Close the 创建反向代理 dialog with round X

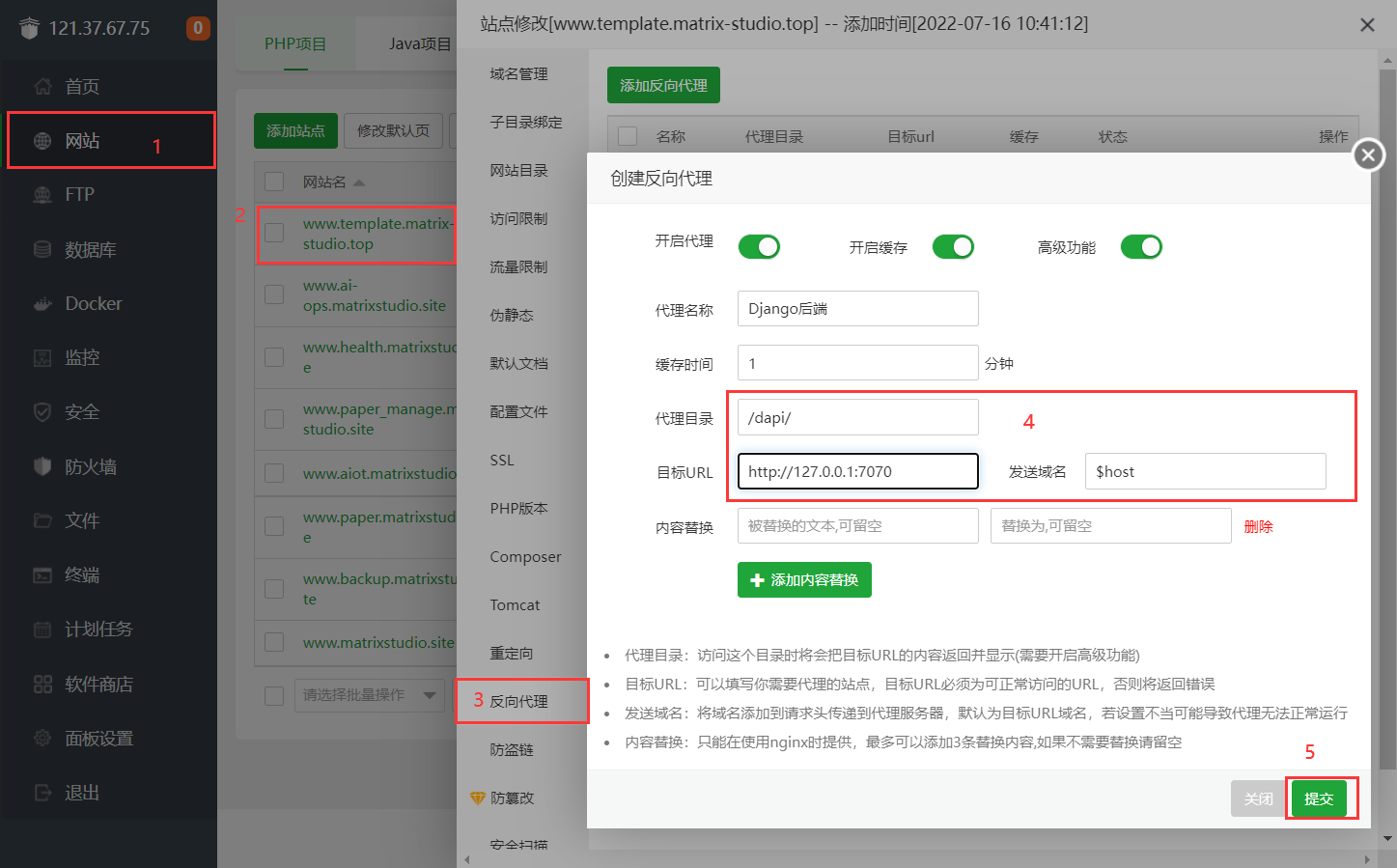coord(1368,154)
